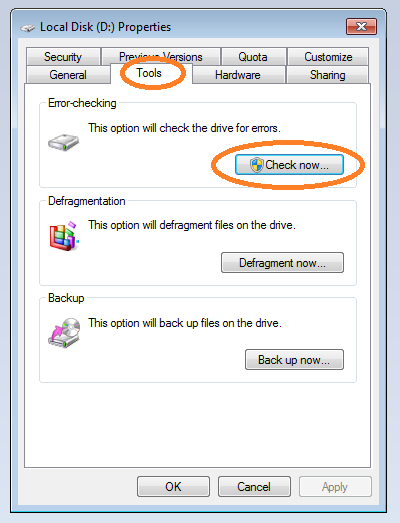Close the Local Disk Properties window
This screenshot has width=400, height=523.
click(x=362, y=27)
